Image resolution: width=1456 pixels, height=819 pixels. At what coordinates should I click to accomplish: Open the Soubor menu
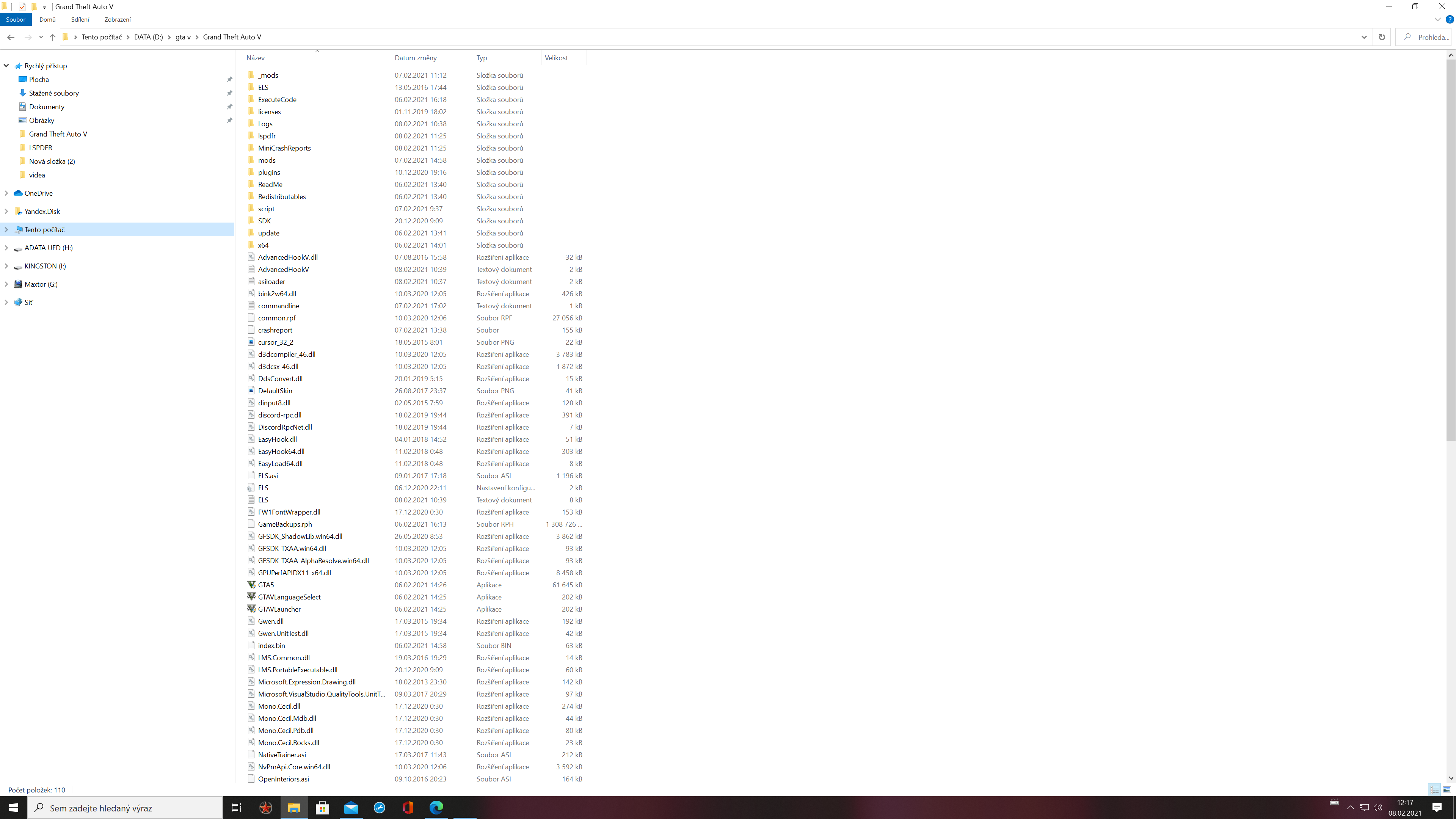(x=16, y=19)
